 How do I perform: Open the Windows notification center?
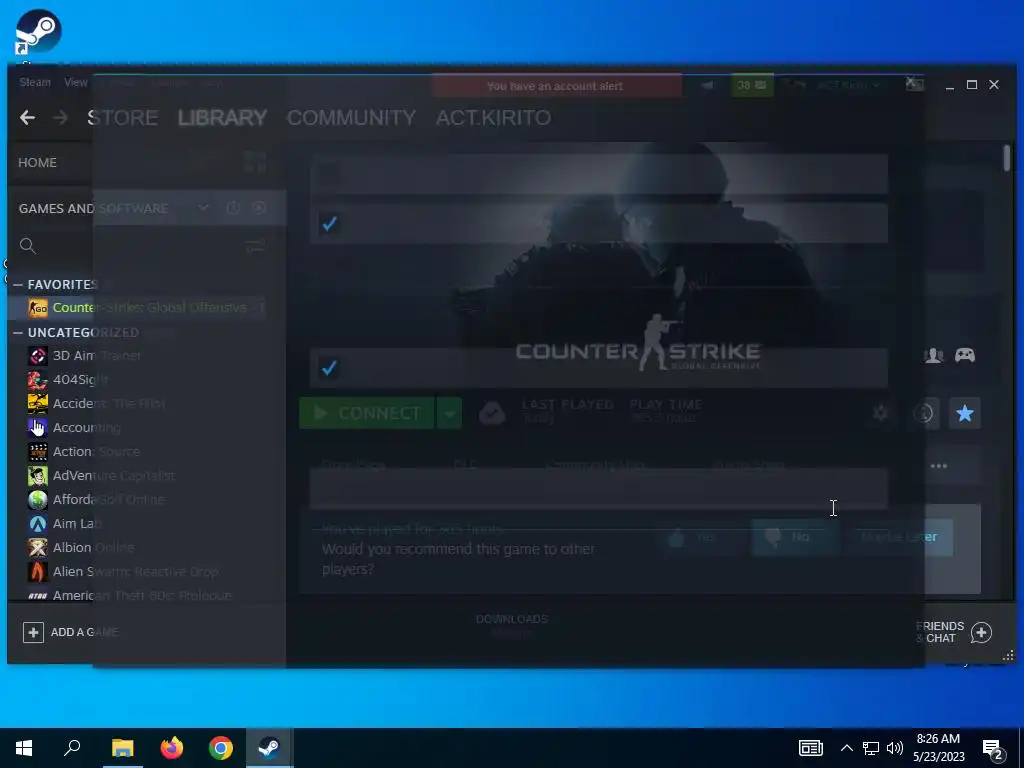tap(993, 748)
